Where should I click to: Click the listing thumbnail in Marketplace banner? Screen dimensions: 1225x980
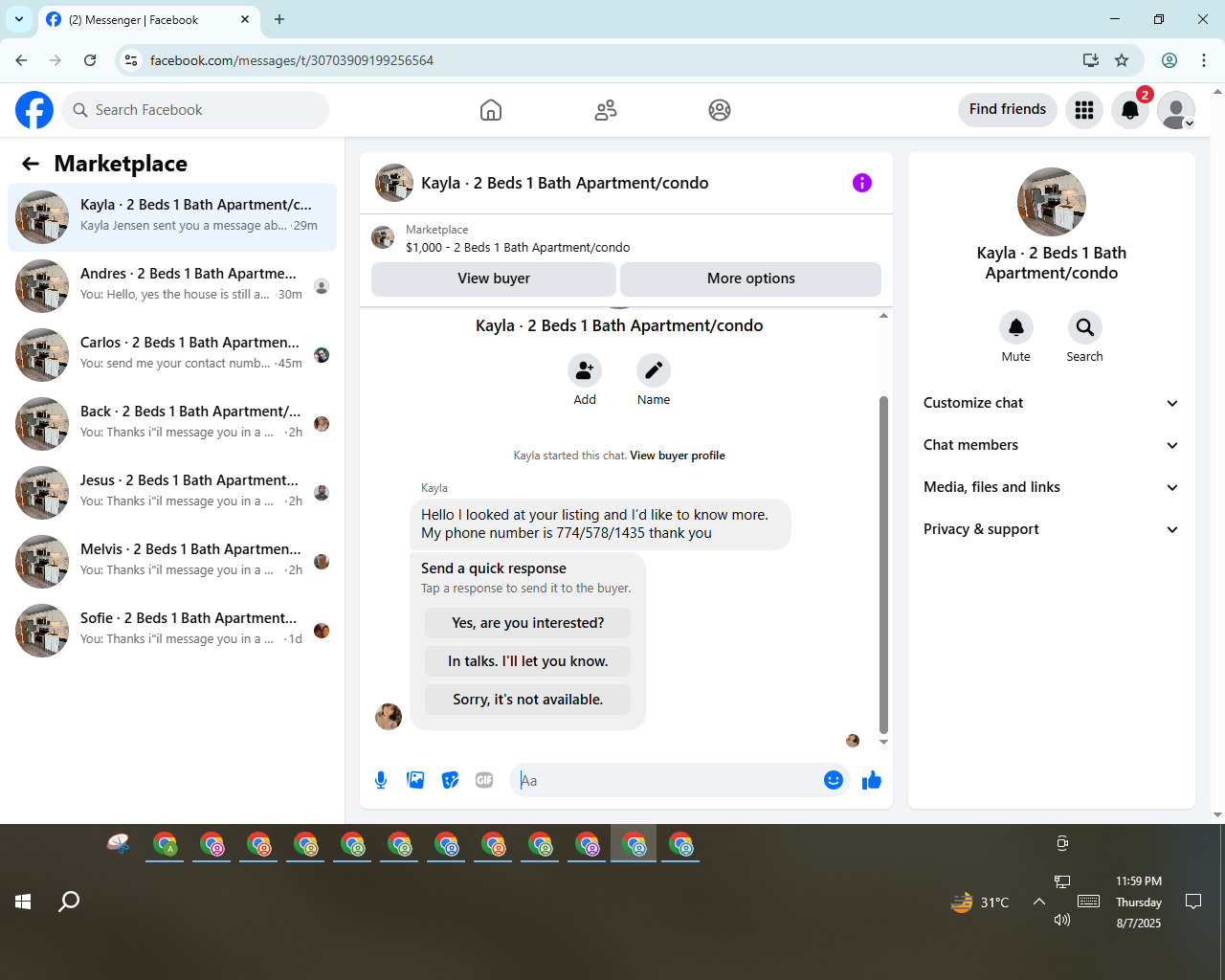point(383,237)
